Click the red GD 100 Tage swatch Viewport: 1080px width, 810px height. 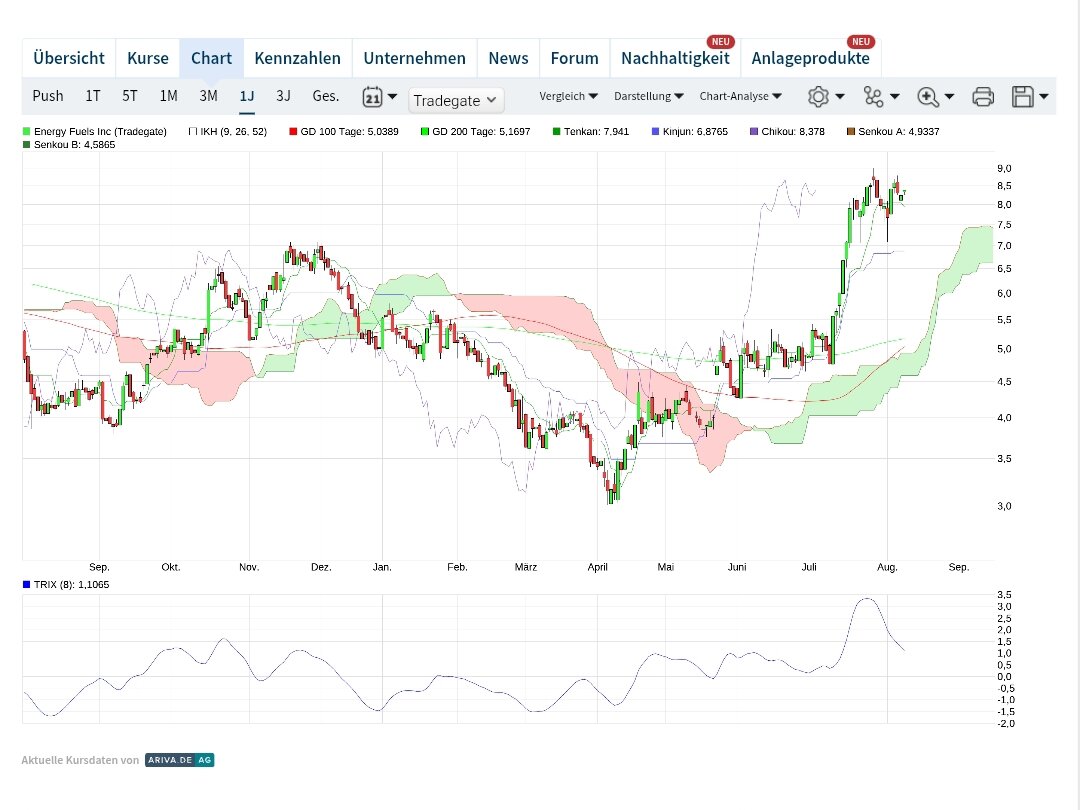pos(293,132)
